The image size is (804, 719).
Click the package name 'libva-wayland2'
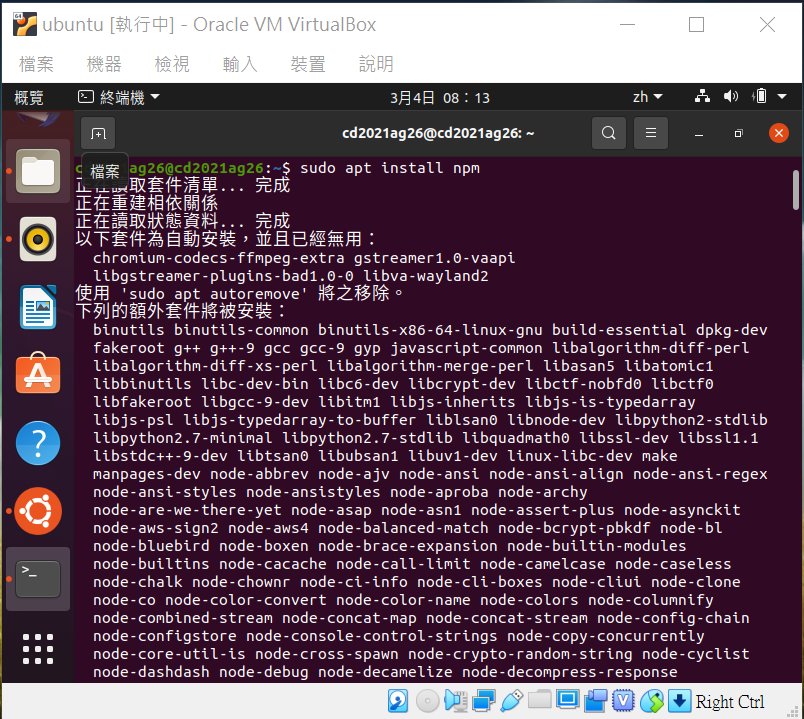point(426,276)
